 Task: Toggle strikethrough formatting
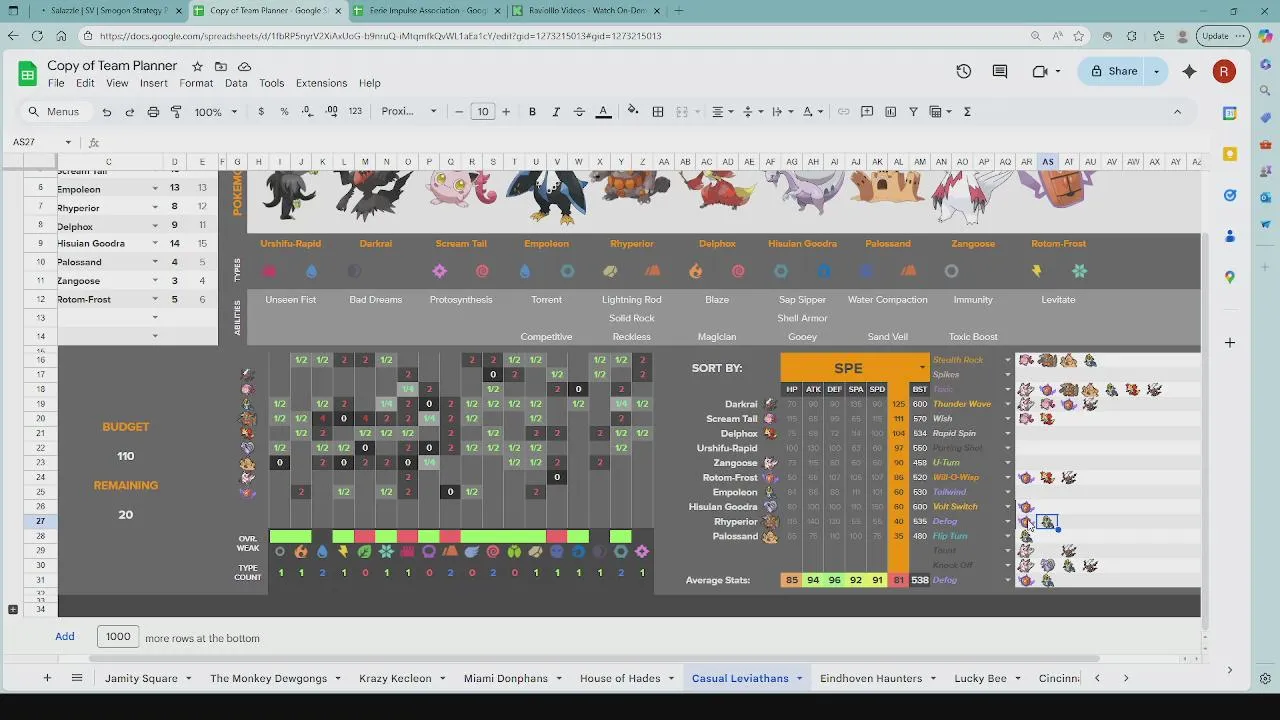click(579, 112)
